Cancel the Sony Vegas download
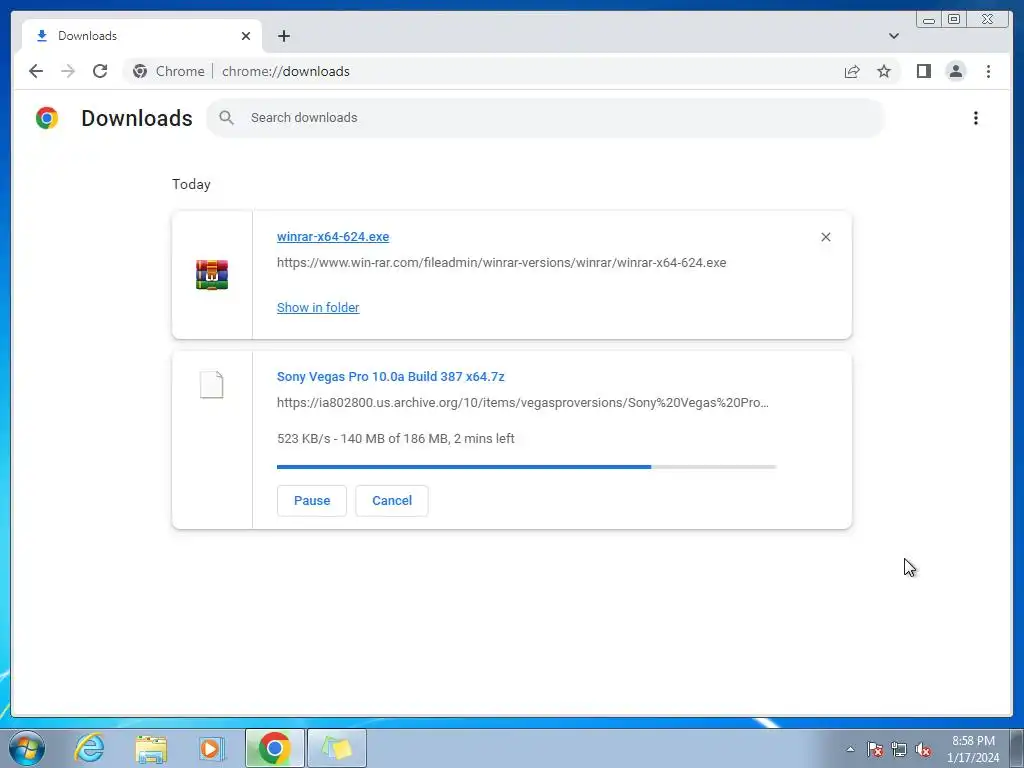The width and height of the screenshot is (1024, 768). tap(392, 501)
